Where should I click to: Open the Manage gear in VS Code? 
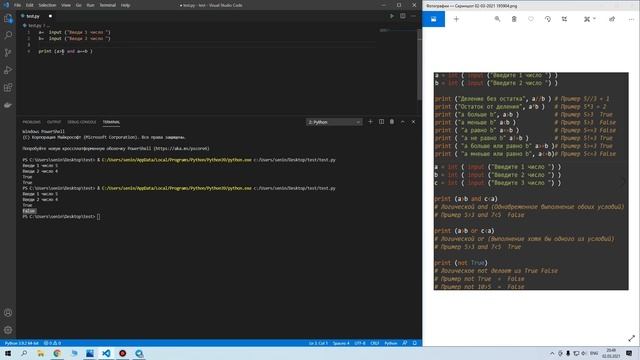coord(8,330)
